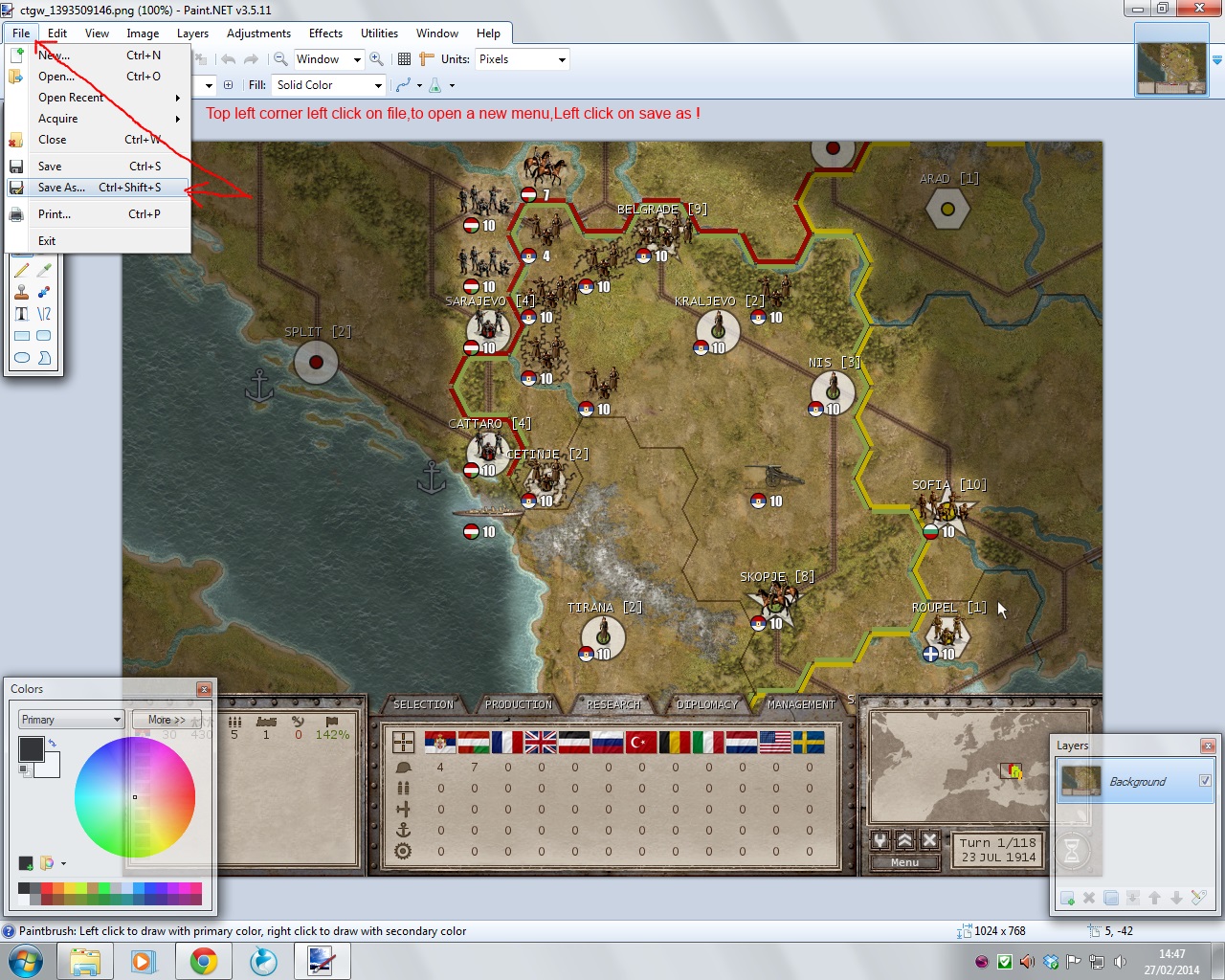Click the Windows Start button
Image resolution: width=1225 pixels, height=980 pixels.
click(x=25, y=961)
